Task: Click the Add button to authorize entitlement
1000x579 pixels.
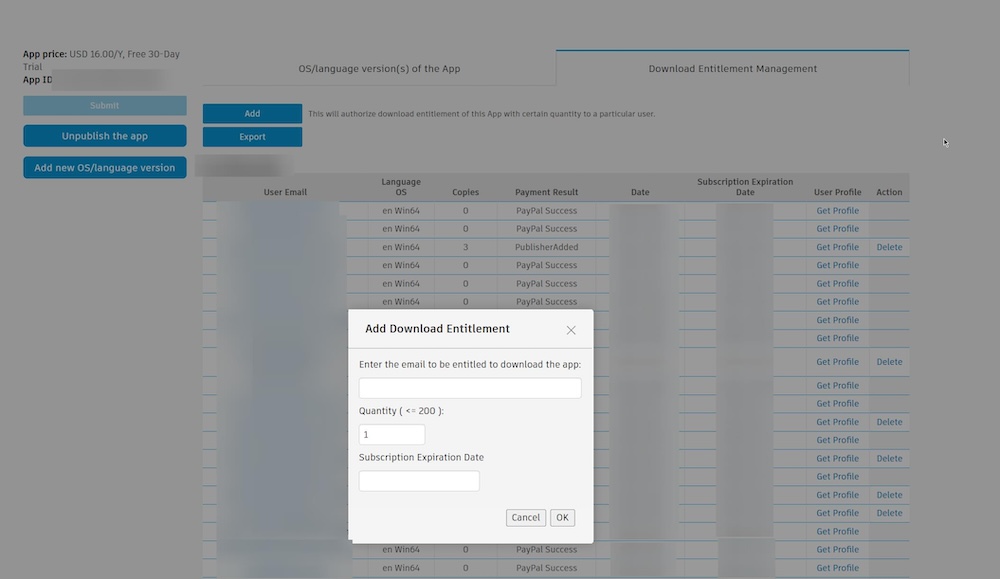Action: click(x=252, y=113)
